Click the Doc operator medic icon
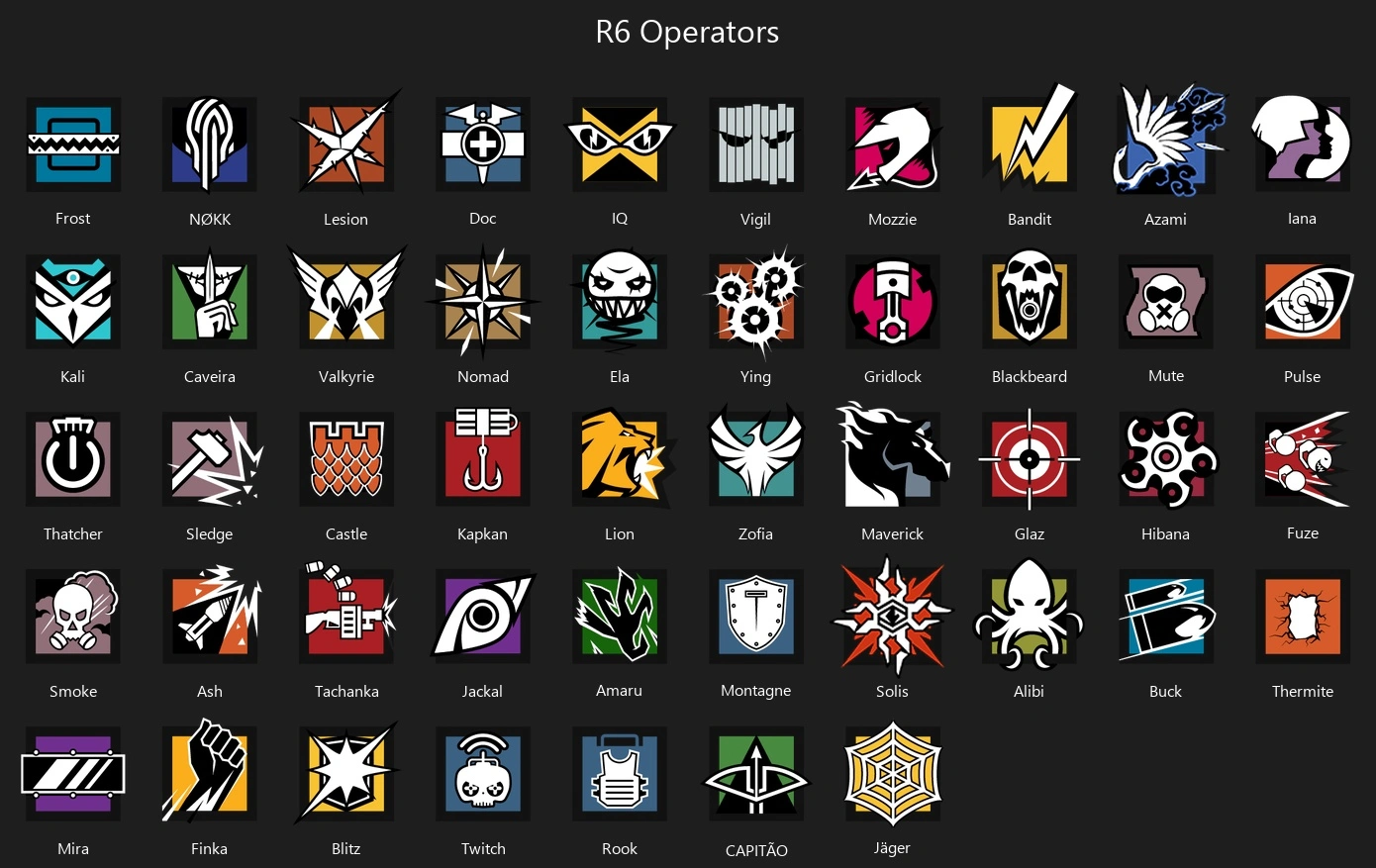Image resolution: width=1376 pixels, height=868 pixels. (483, 145)
